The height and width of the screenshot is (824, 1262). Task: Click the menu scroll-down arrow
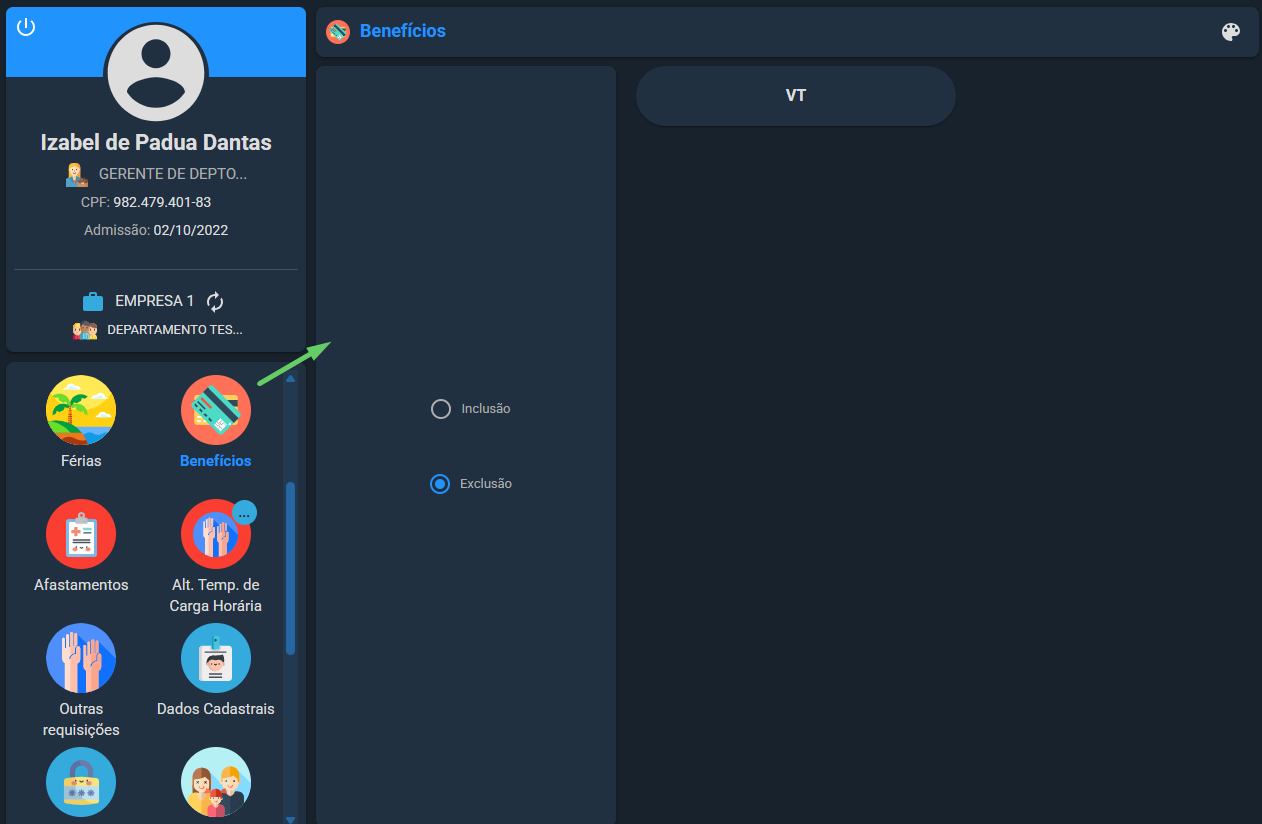coord(290,819)
